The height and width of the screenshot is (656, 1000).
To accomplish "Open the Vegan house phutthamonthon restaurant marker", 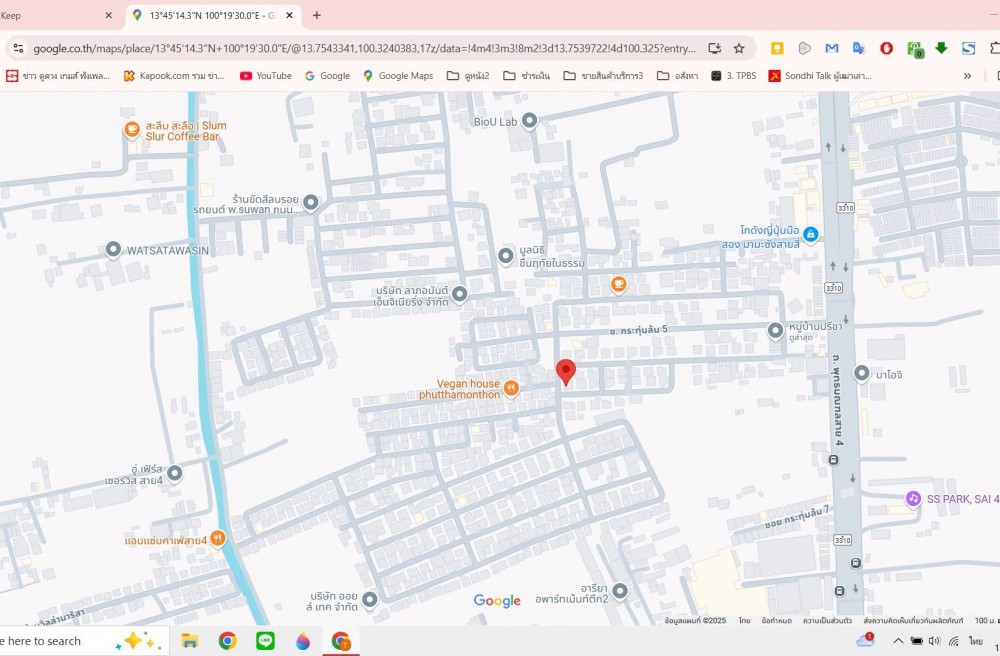I will click(x=511, y=388).
